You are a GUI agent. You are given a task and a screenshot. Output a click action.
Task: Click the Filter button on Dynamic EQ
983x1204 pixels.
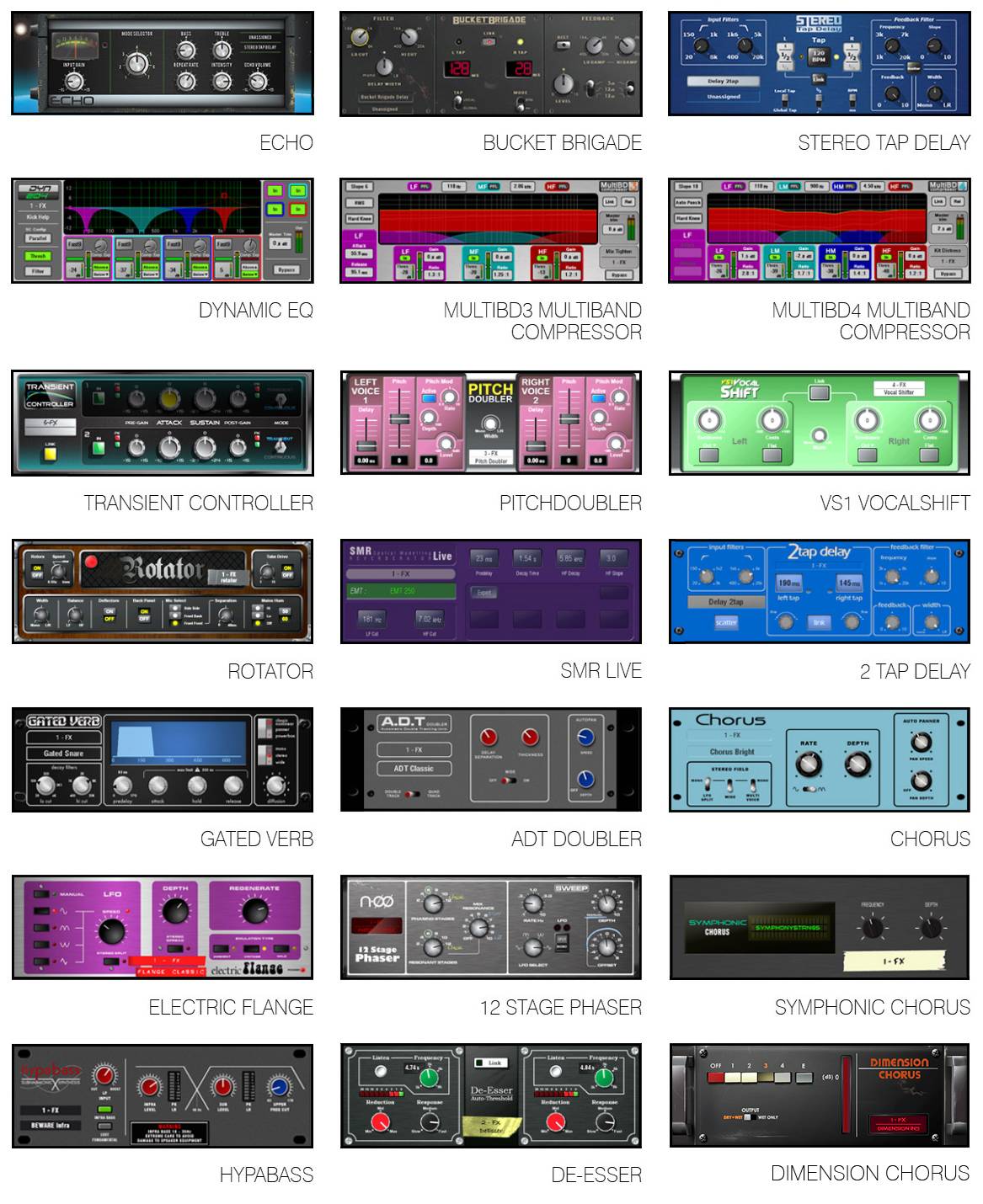(38, 270)
